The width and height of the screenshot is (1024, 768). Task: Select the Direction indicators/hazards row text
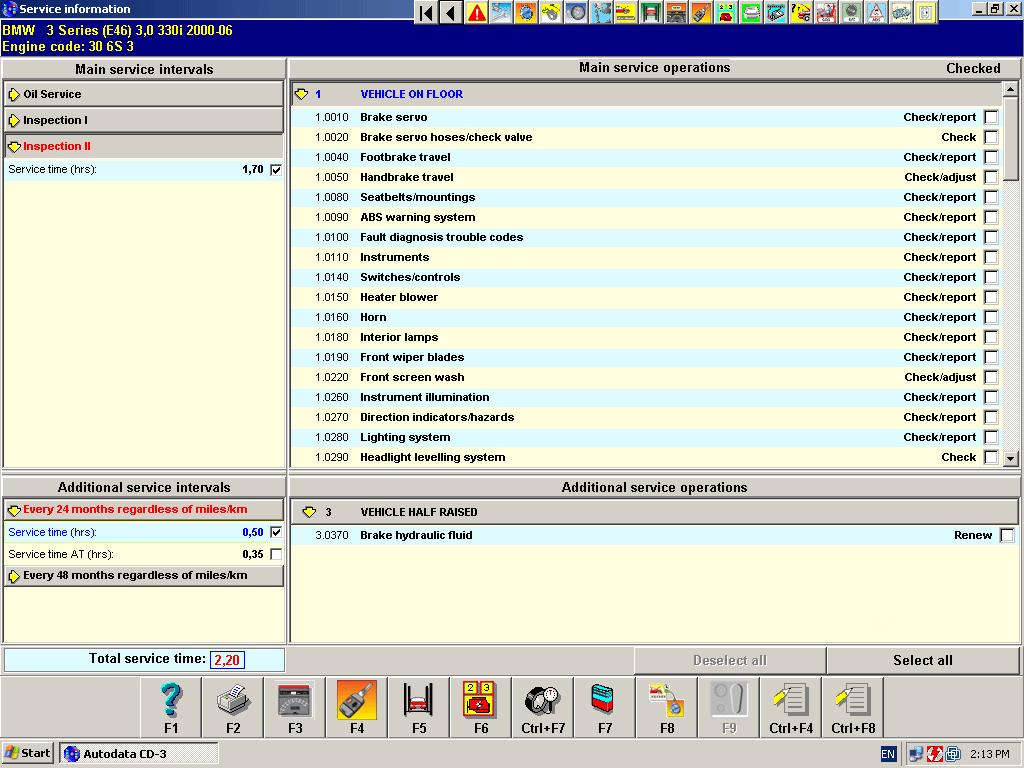click(x=437, y=417)
